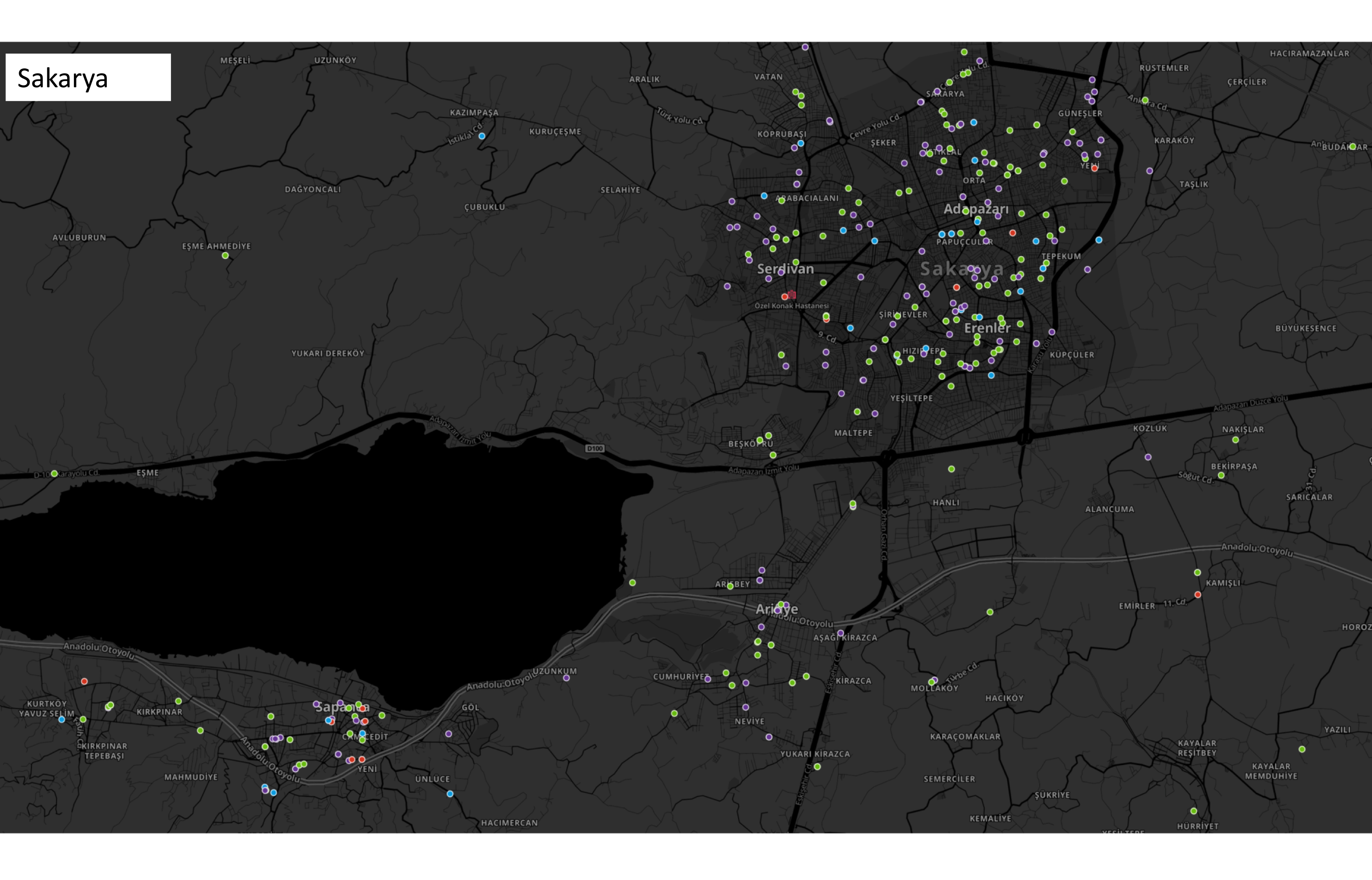The width and height of the screenshot is (1372, 880).
Task: Click the green dot above Hürriyet label
Action: 1194,811
